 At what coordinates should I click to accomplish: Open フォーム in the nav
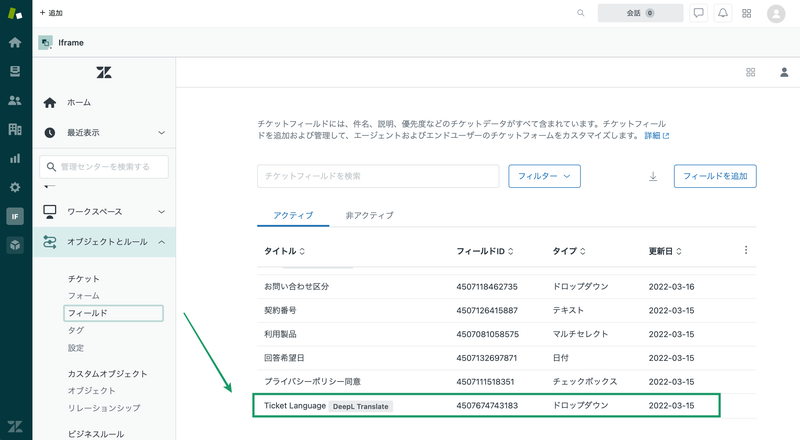(84, 296)
